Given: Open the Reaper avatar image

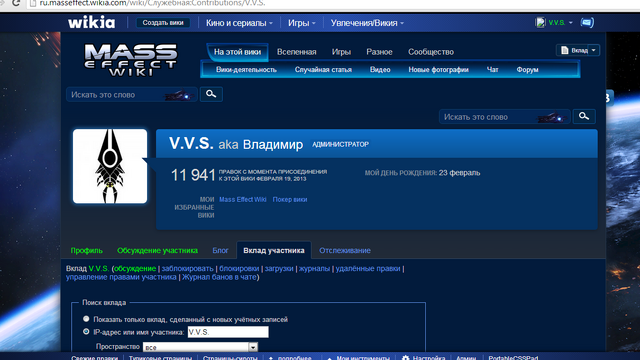Looking at the screenshot, I should pyautogui.click(x=110, y=166).
